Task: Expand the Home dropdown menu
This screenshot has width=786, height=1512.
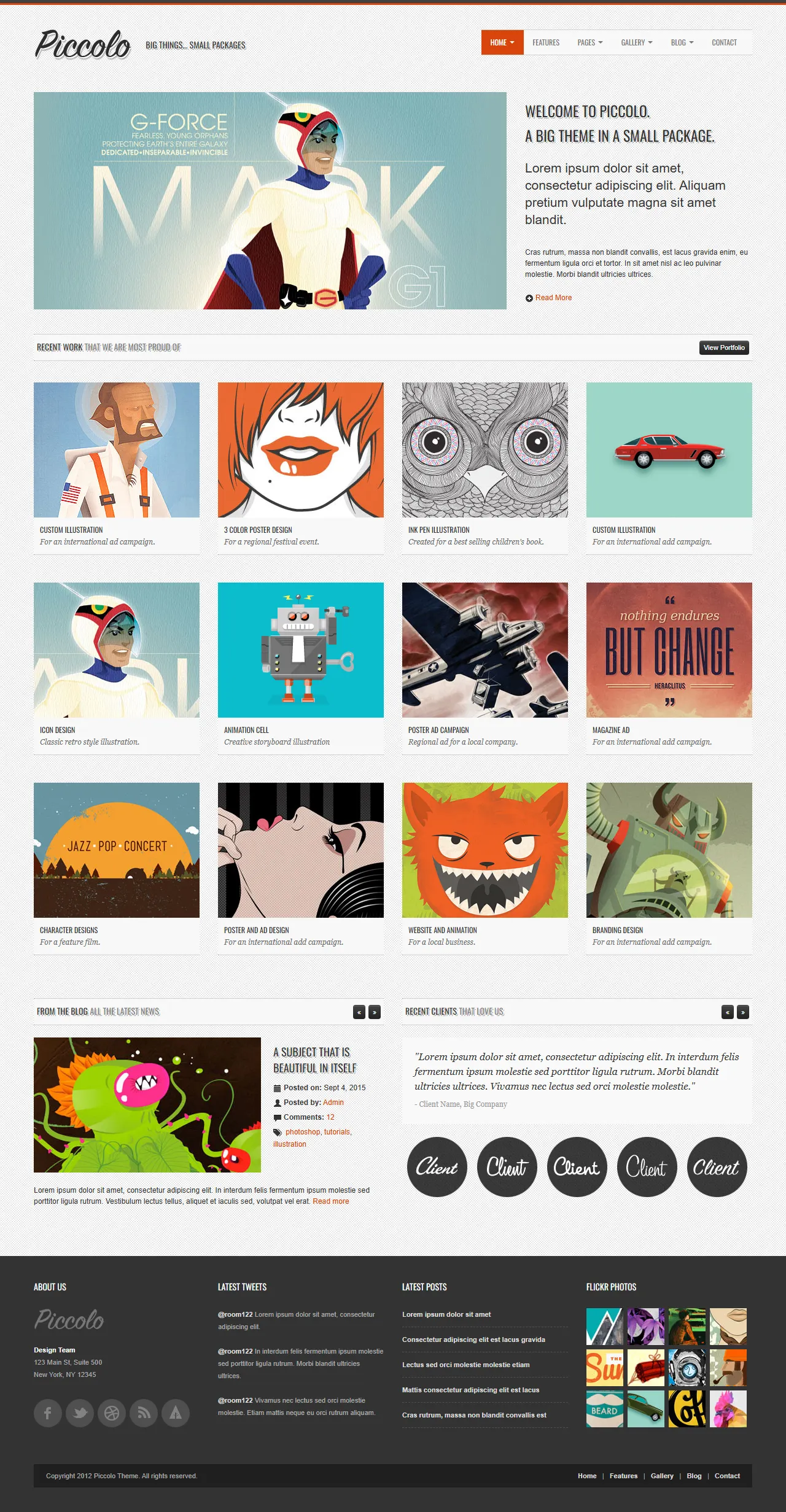Action: coord(502,42)
